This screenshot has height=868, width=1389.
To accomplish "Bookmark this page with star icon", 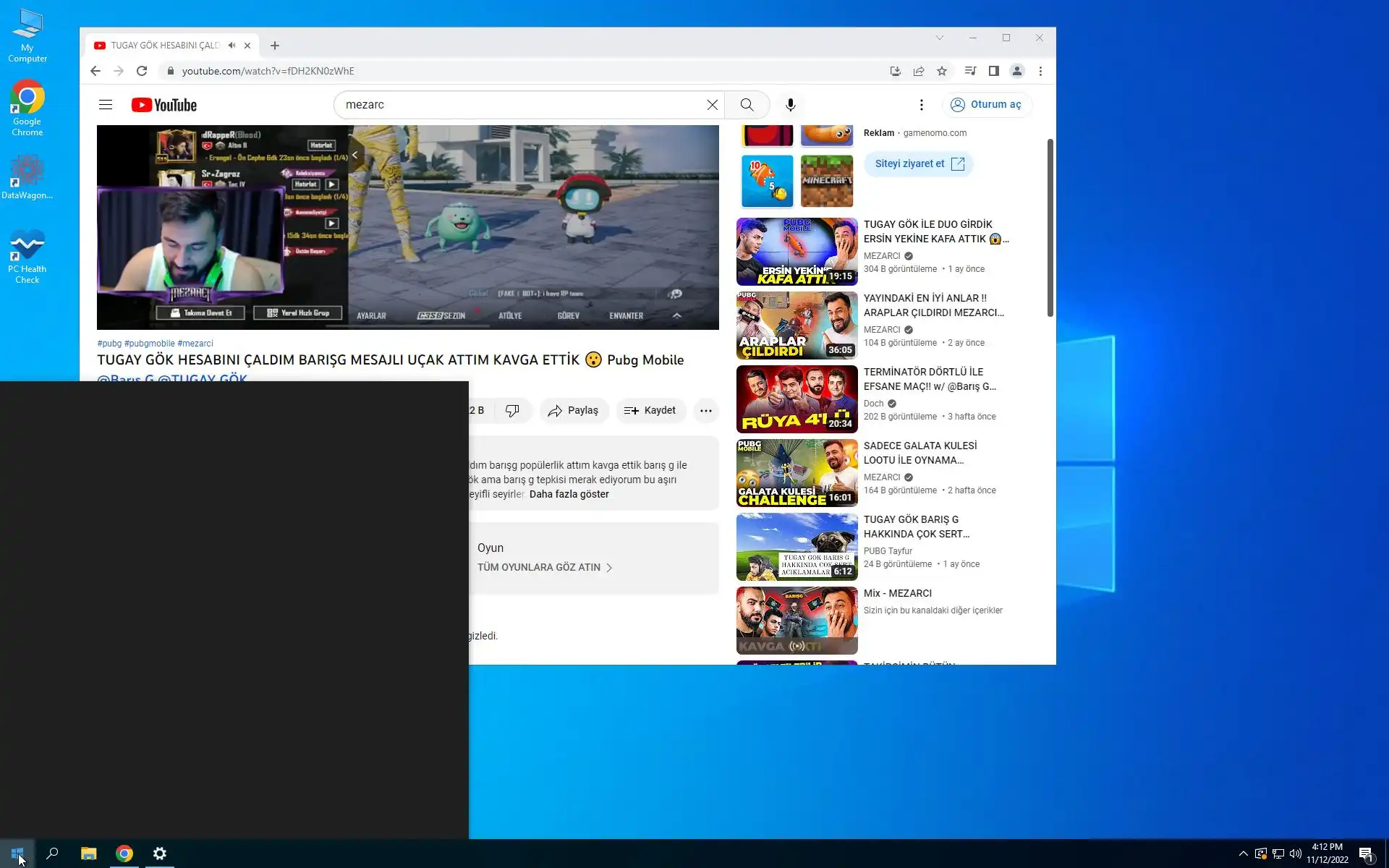I will pyautogui.click(x=941, y=71).
